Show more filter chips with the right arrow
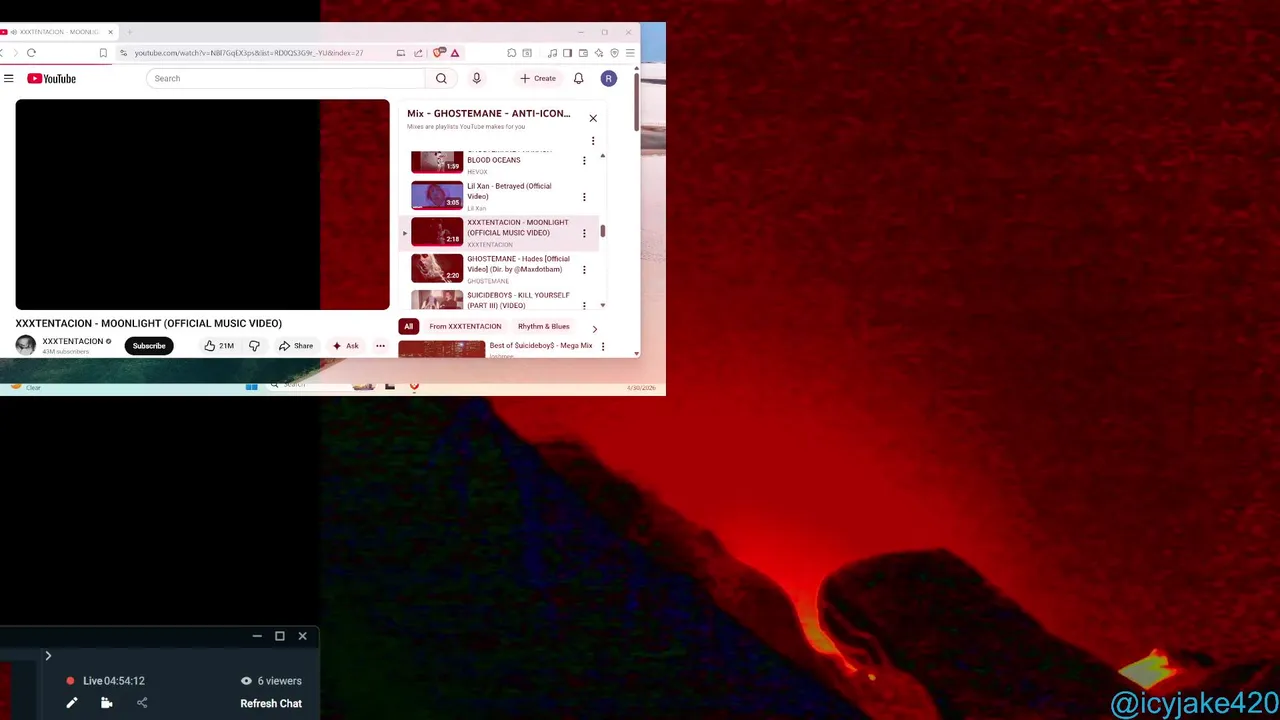The height and width of the screenshot is (720, 1280). click(x=594, y=328)
